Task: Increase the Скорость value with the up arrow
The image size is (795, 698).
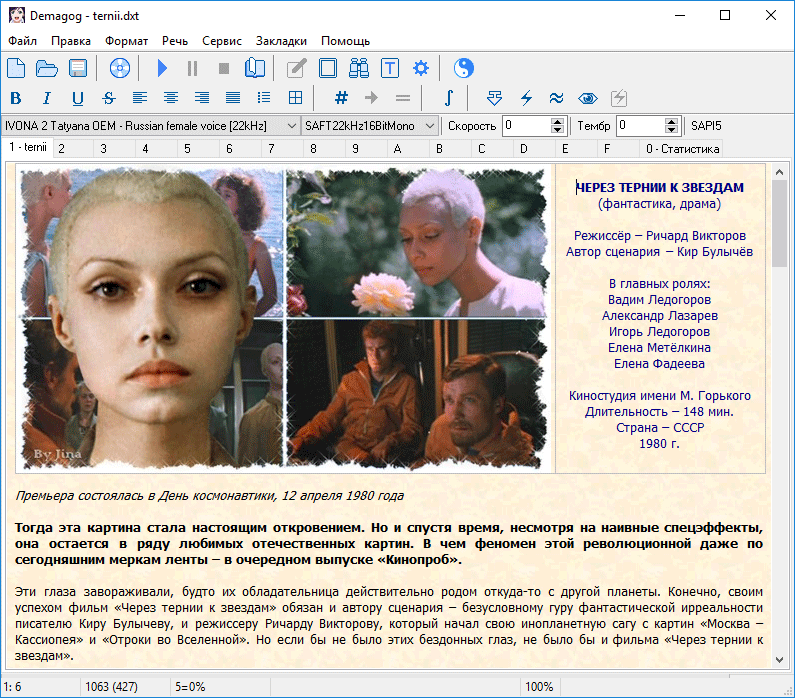Action: coord(557,122)
